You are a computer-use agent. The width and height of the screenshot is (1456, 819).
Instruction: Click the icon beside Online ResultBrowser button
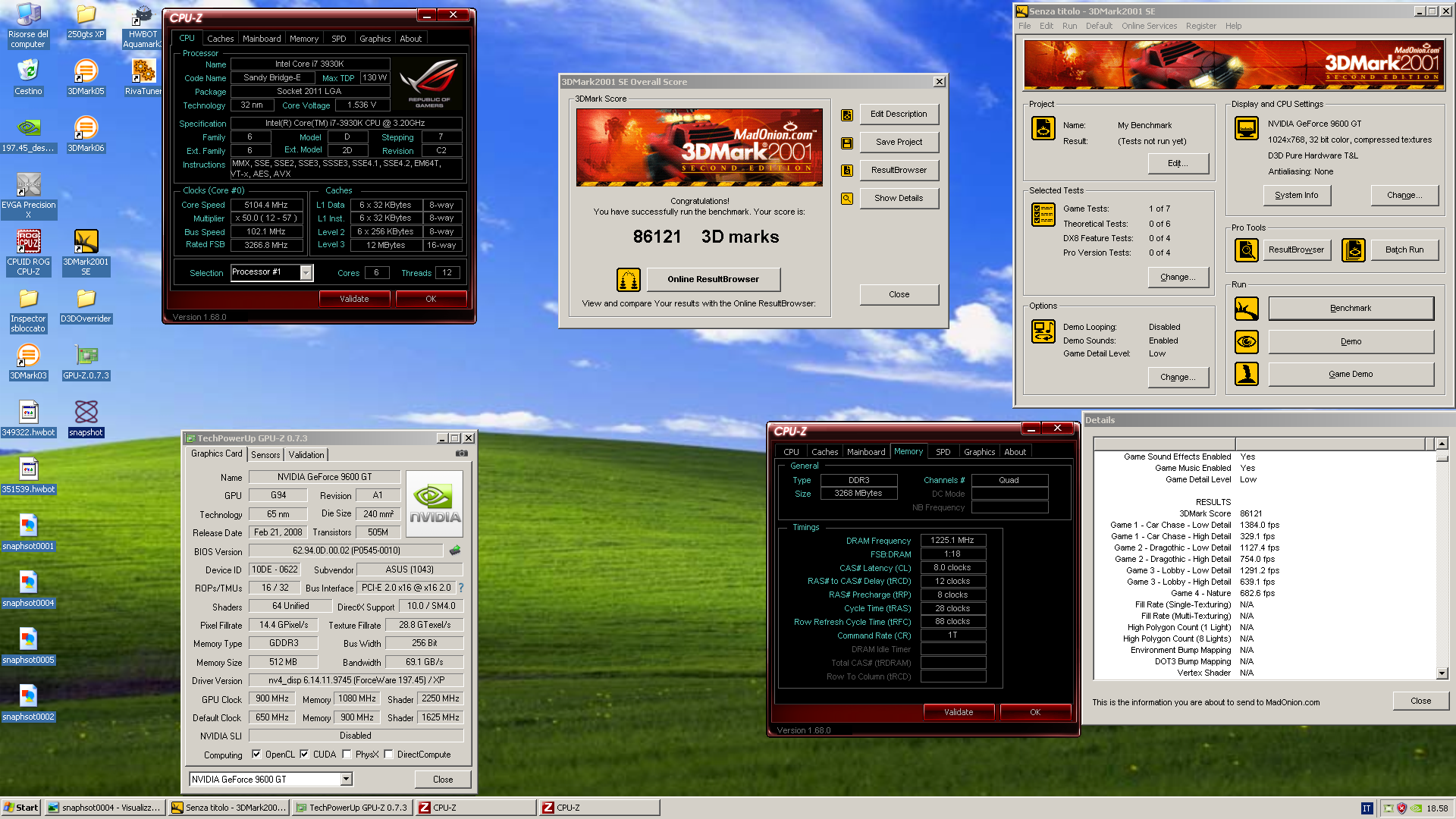click(x=628, y=280)
